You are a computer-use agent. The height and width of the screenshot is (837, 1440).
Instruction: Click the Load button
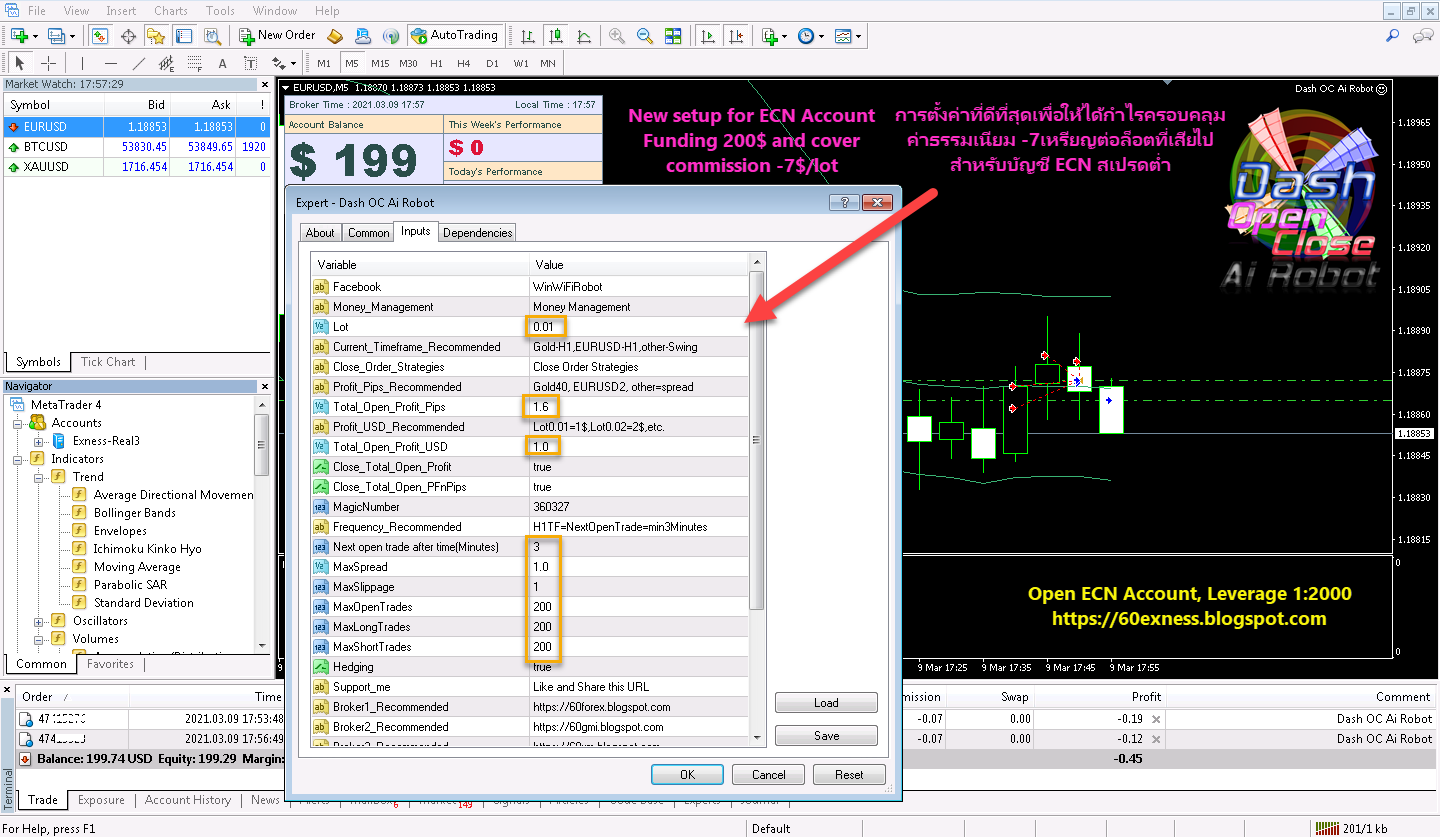tap(826, 703)
